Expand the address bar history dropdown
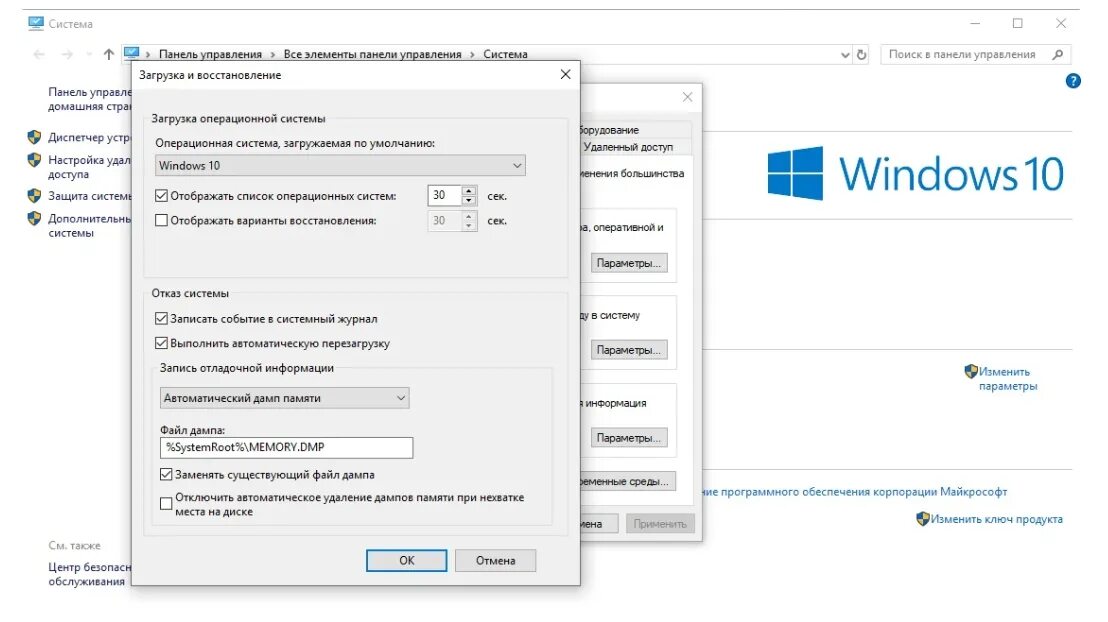Image resolution: width=1108 pixels, height=622 pixels. (x=845, y=54)
